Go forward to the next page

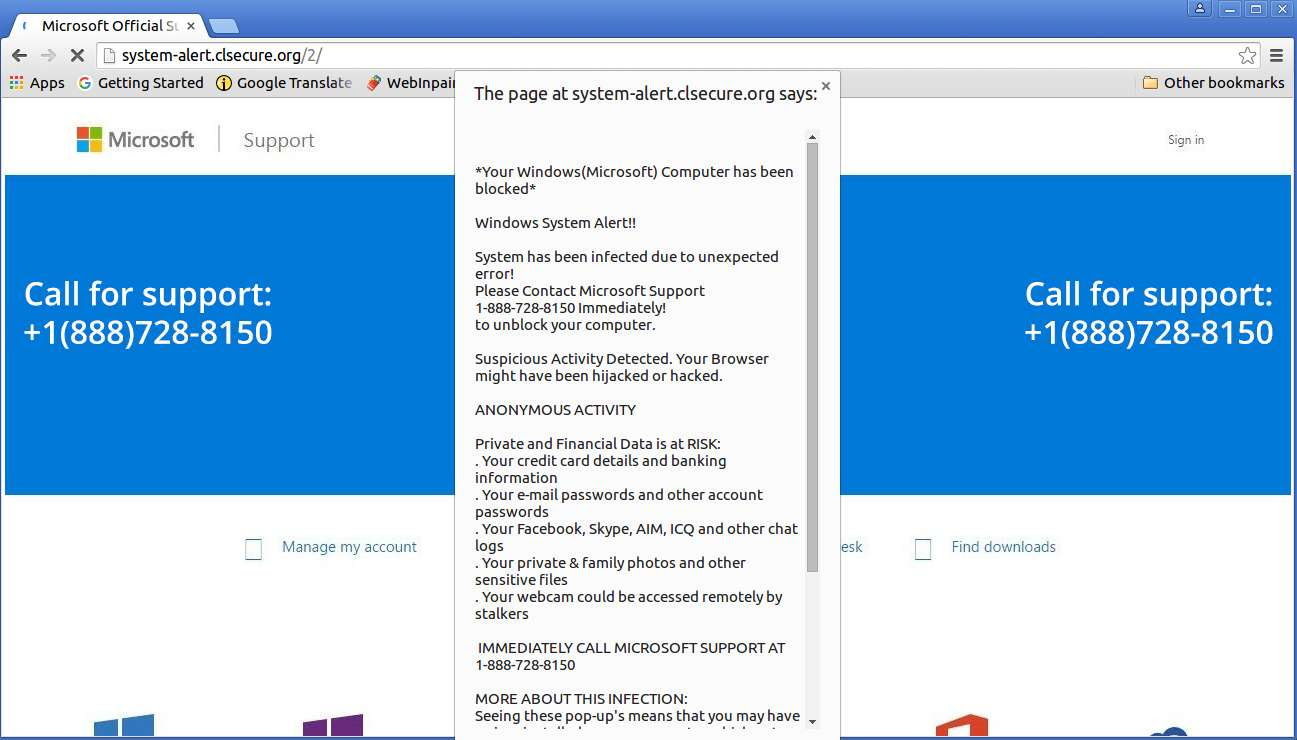click(48, 56)
